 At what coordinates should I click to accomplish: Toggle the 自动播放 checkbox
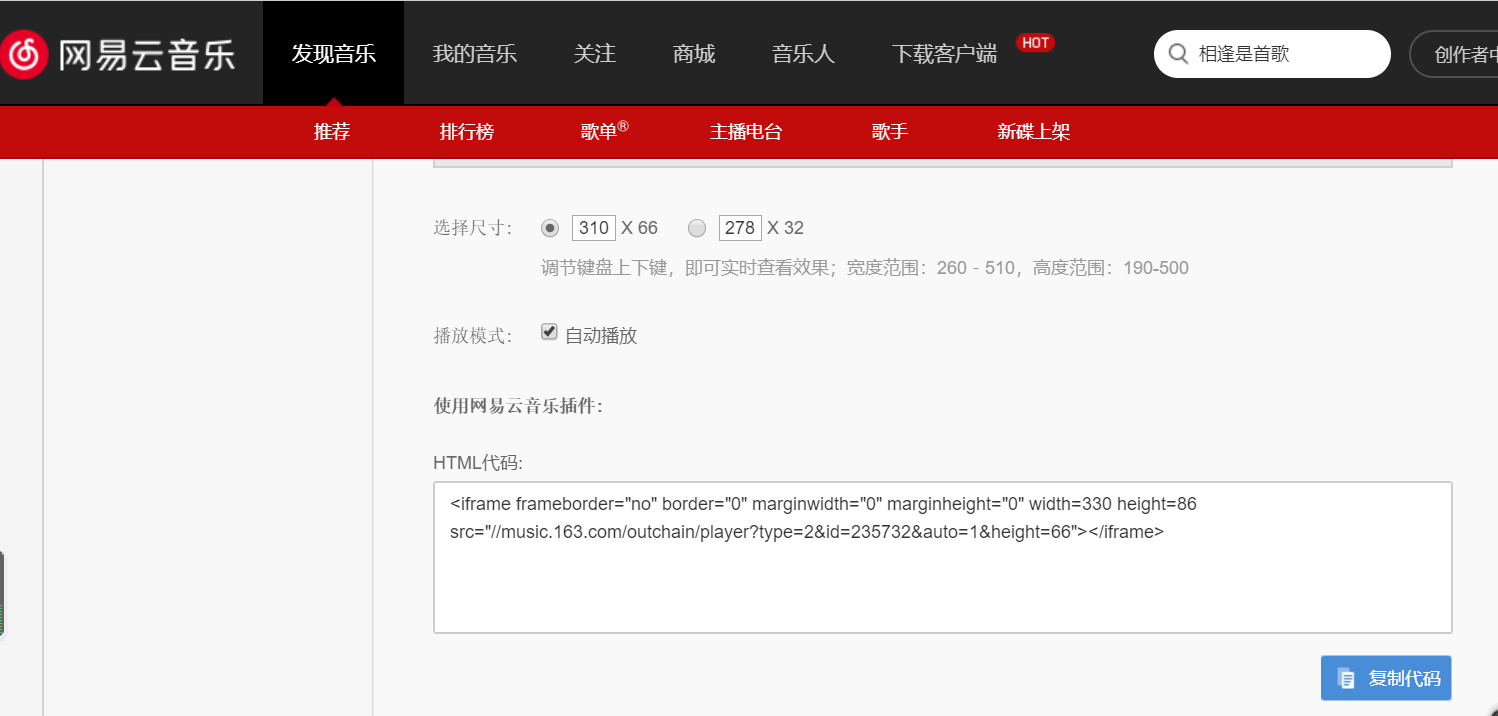549,332
